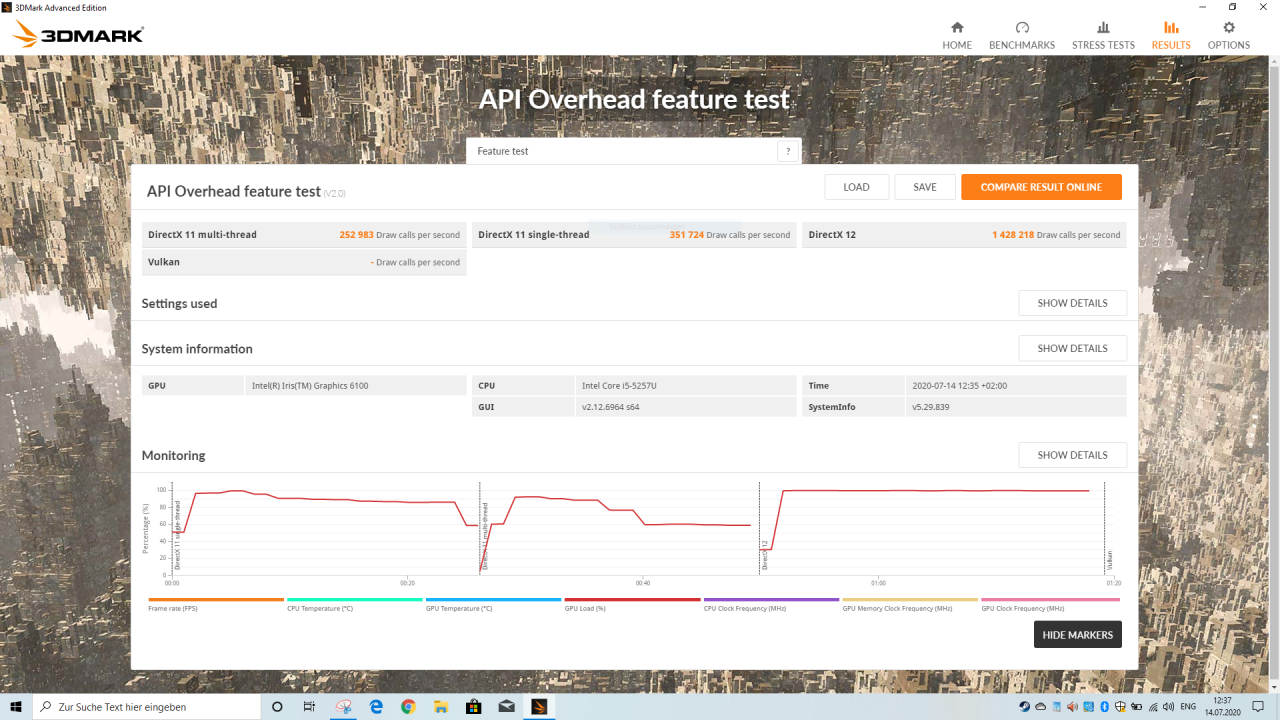
Task: Open the Options gear menu
Action: click(x=1229, y=35)
